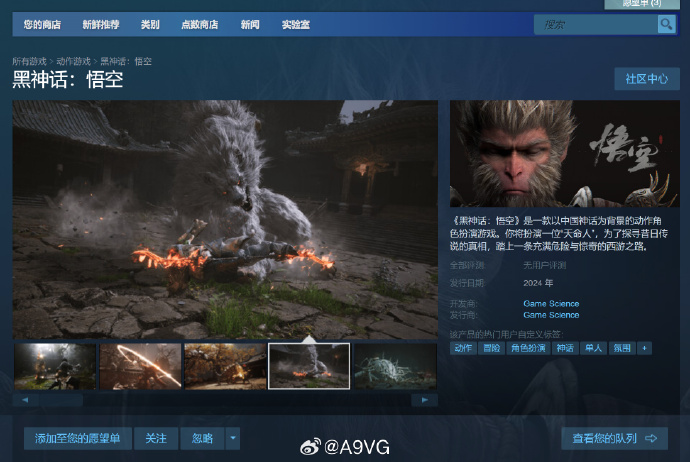Select the pale spiky creature thumbnail

pos(395,367)
